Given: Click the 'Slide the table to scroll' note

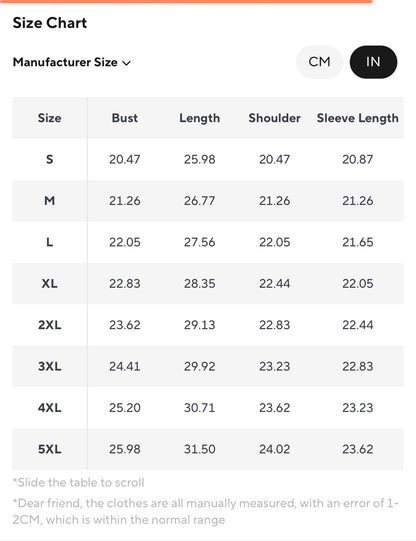Looking at the screenshot, I should pyautogui.click(x=78, y=482).
